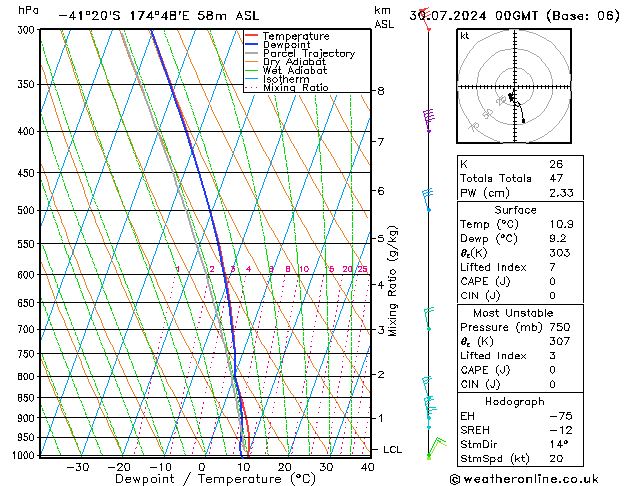Click the Pressure (mb) value '750'
The image size is (629, 486).
click(560, 327)
